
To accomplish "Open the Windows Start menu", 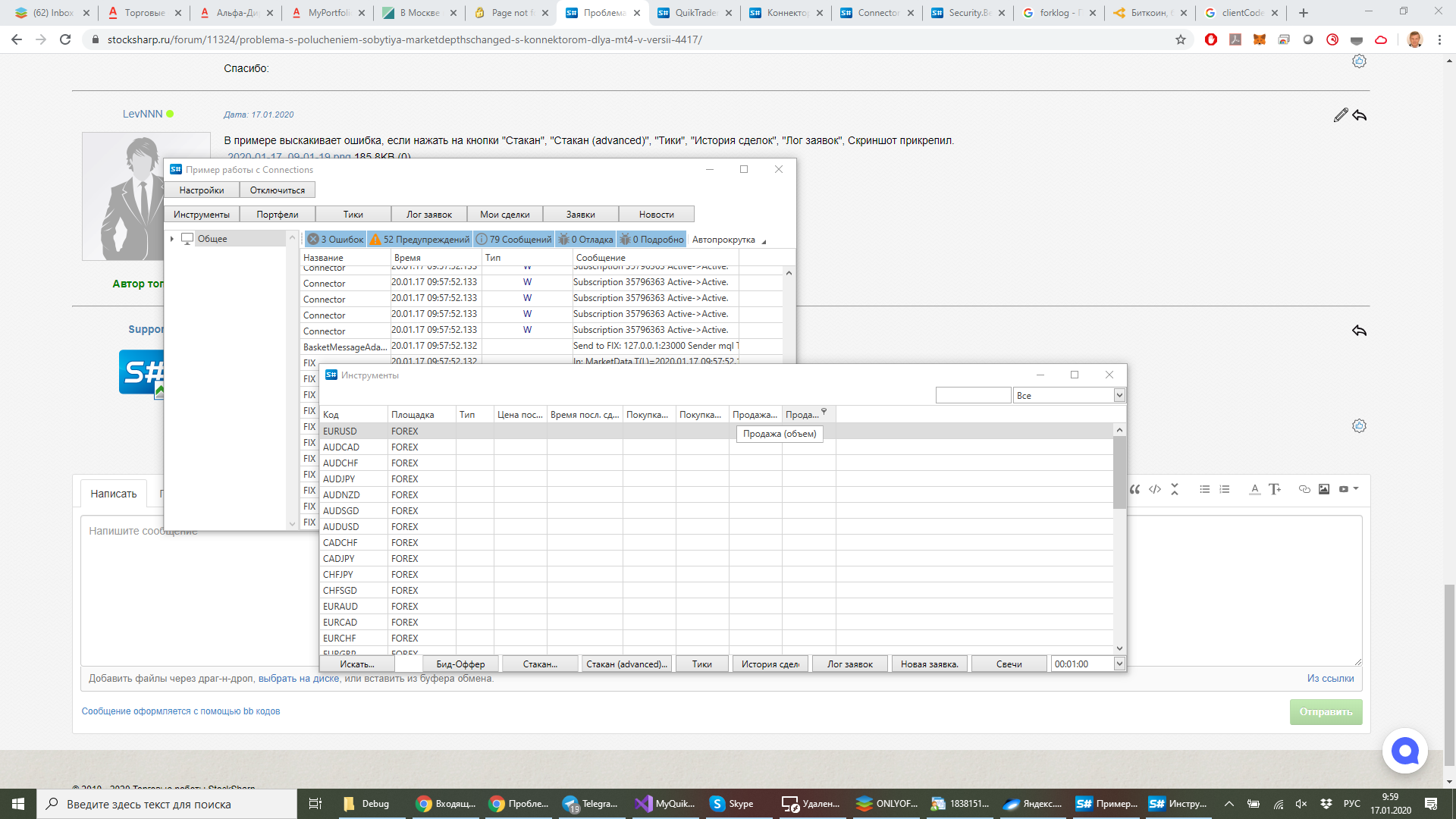I will (x=18, y=804).
